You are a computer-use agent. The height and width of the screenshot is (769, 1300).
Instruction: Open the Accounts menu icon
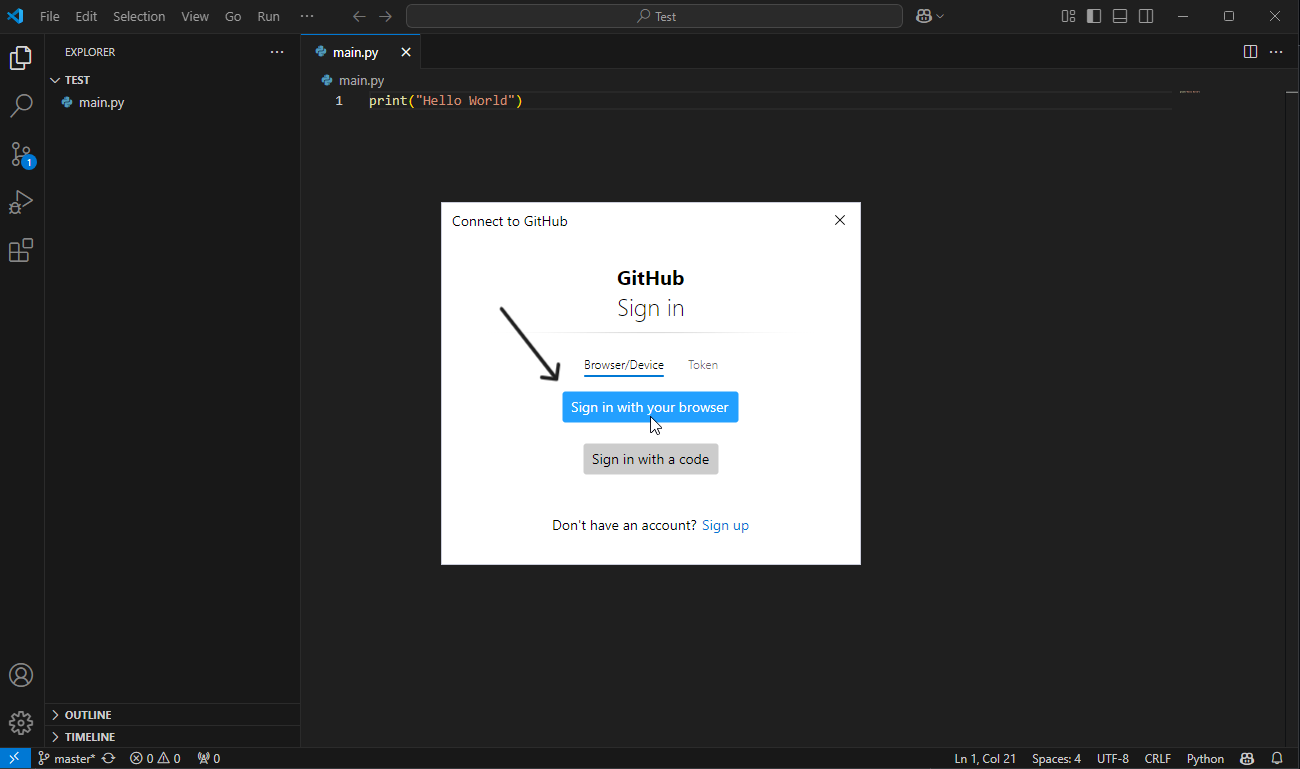pos(21,675)
